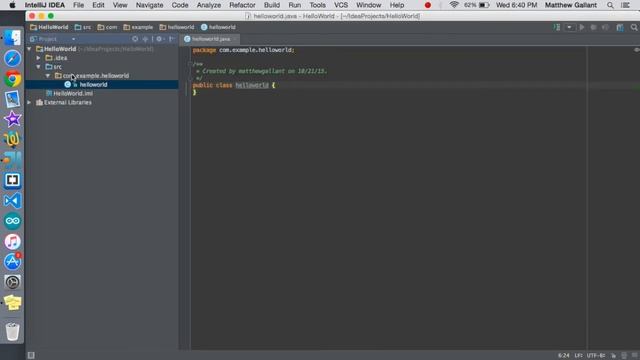This screenshot has height=360, width=640.
Task: Click the Spotlight search icon in menu bar
Action: [x=610, y=5]
